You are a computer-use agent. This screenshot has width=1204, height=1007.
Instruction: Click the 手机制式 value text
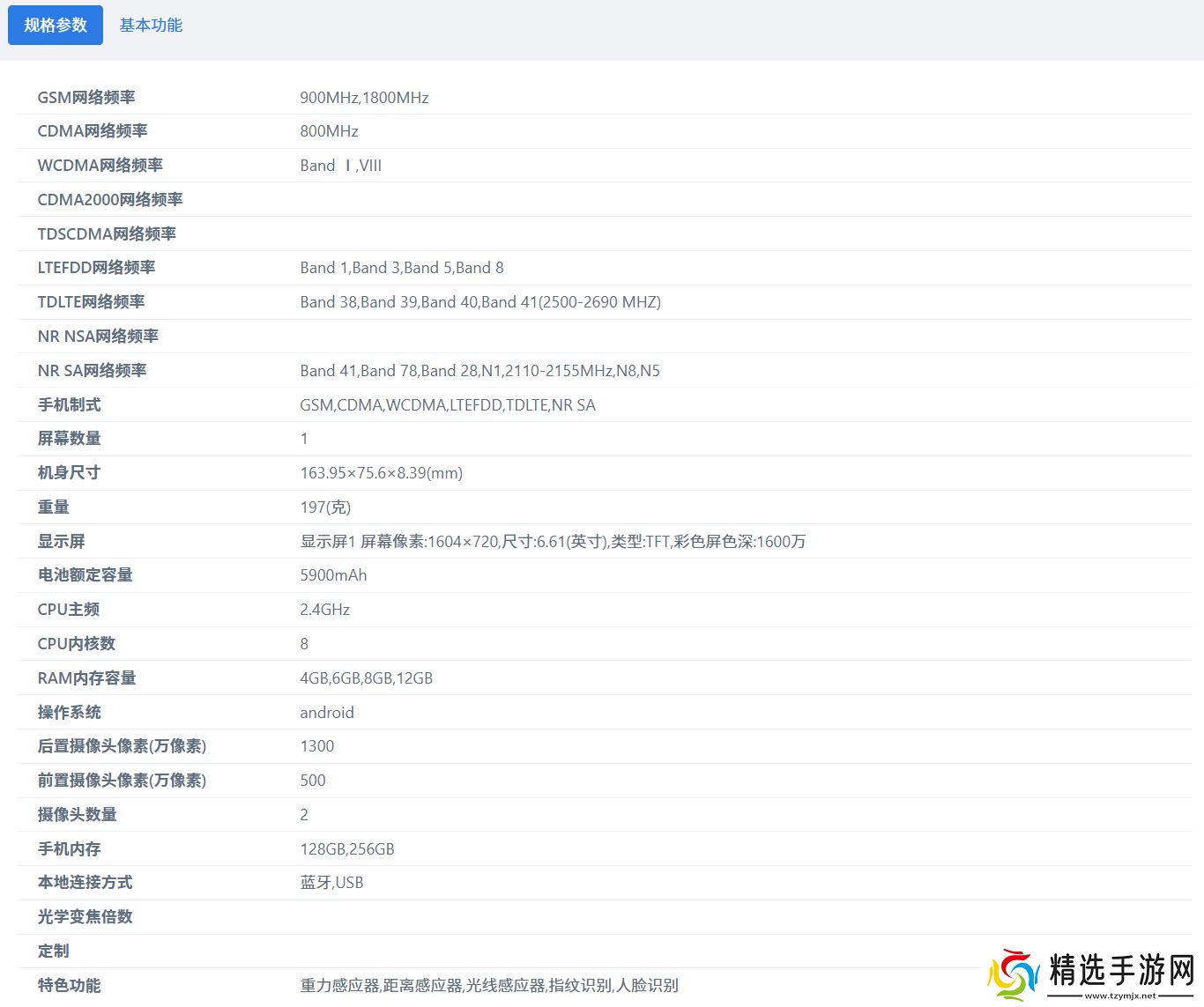448,405
